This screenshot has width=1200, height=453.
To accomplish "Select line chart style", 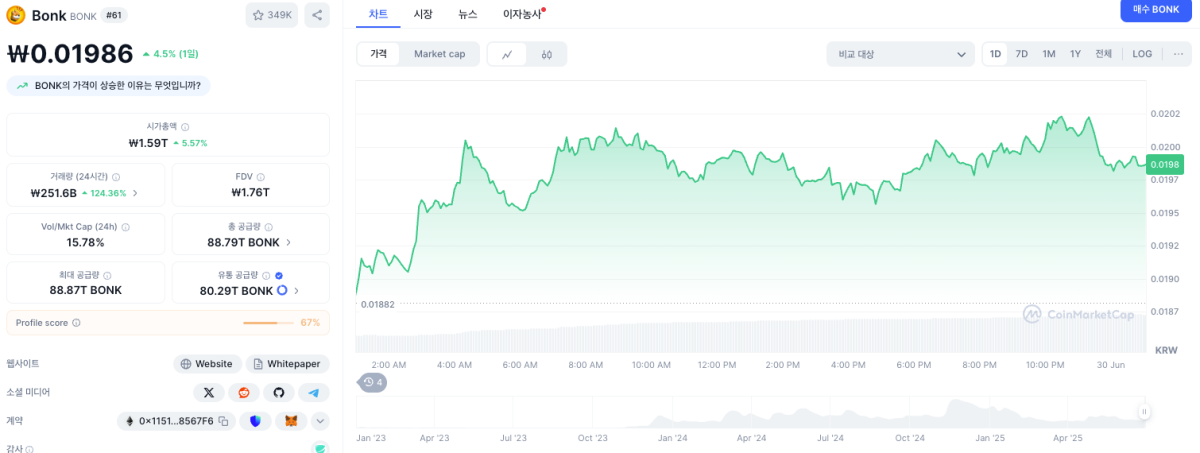I will pos(507,54).
